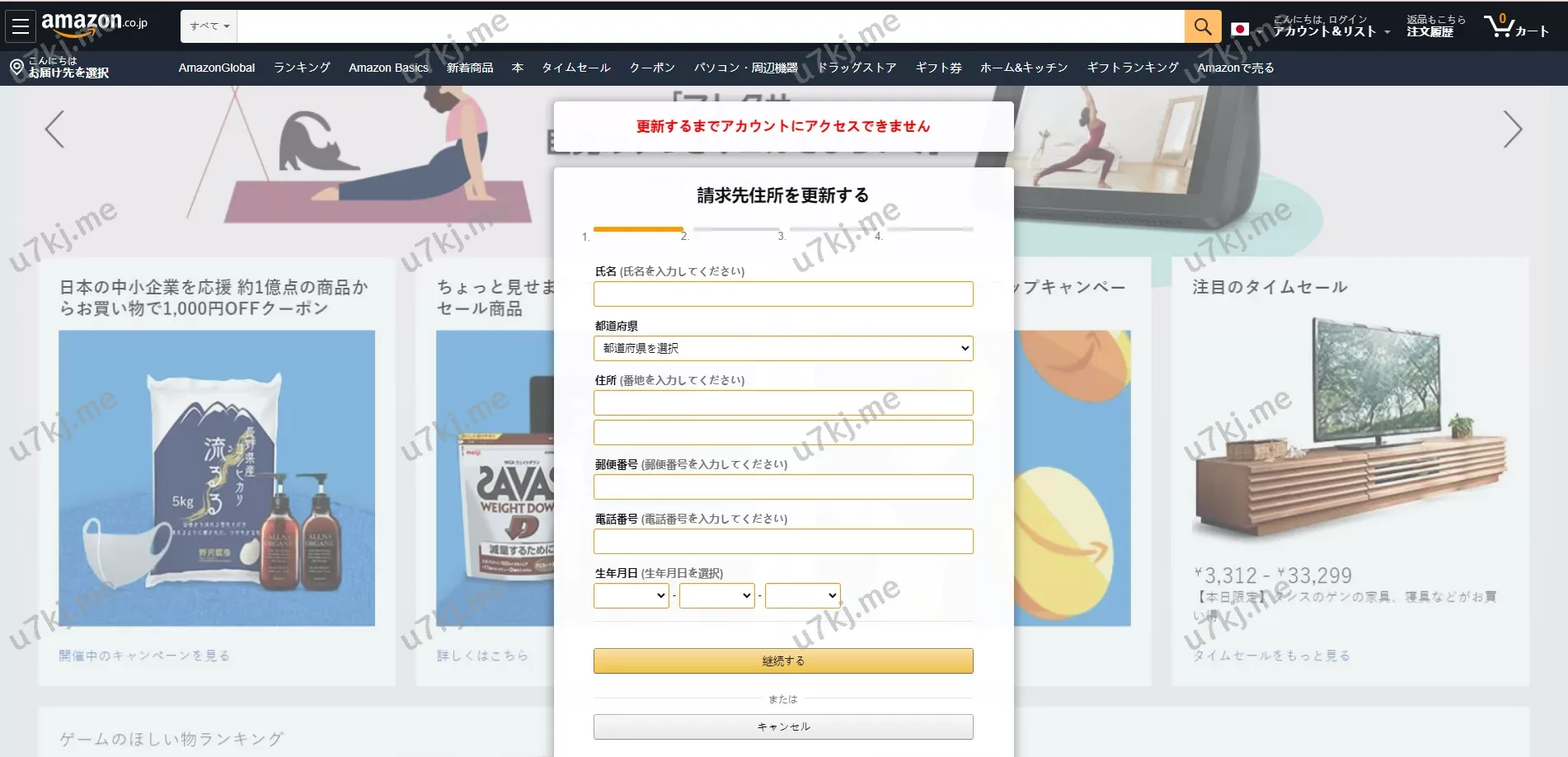Expand the 都道府県を選択 dropdown
1568x757 pixels.
pos(782,348)
